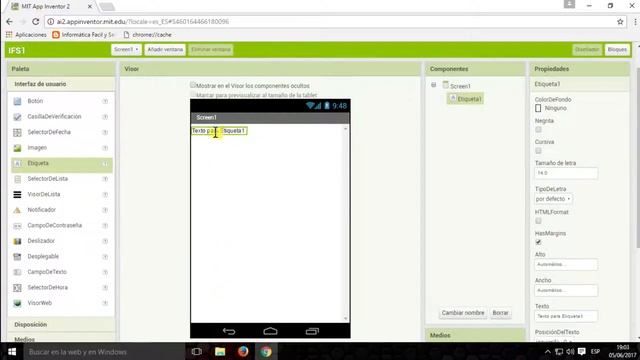Open help for Botón component
The height and width of the screenshot is (360, 640).
tap(105, 101)
